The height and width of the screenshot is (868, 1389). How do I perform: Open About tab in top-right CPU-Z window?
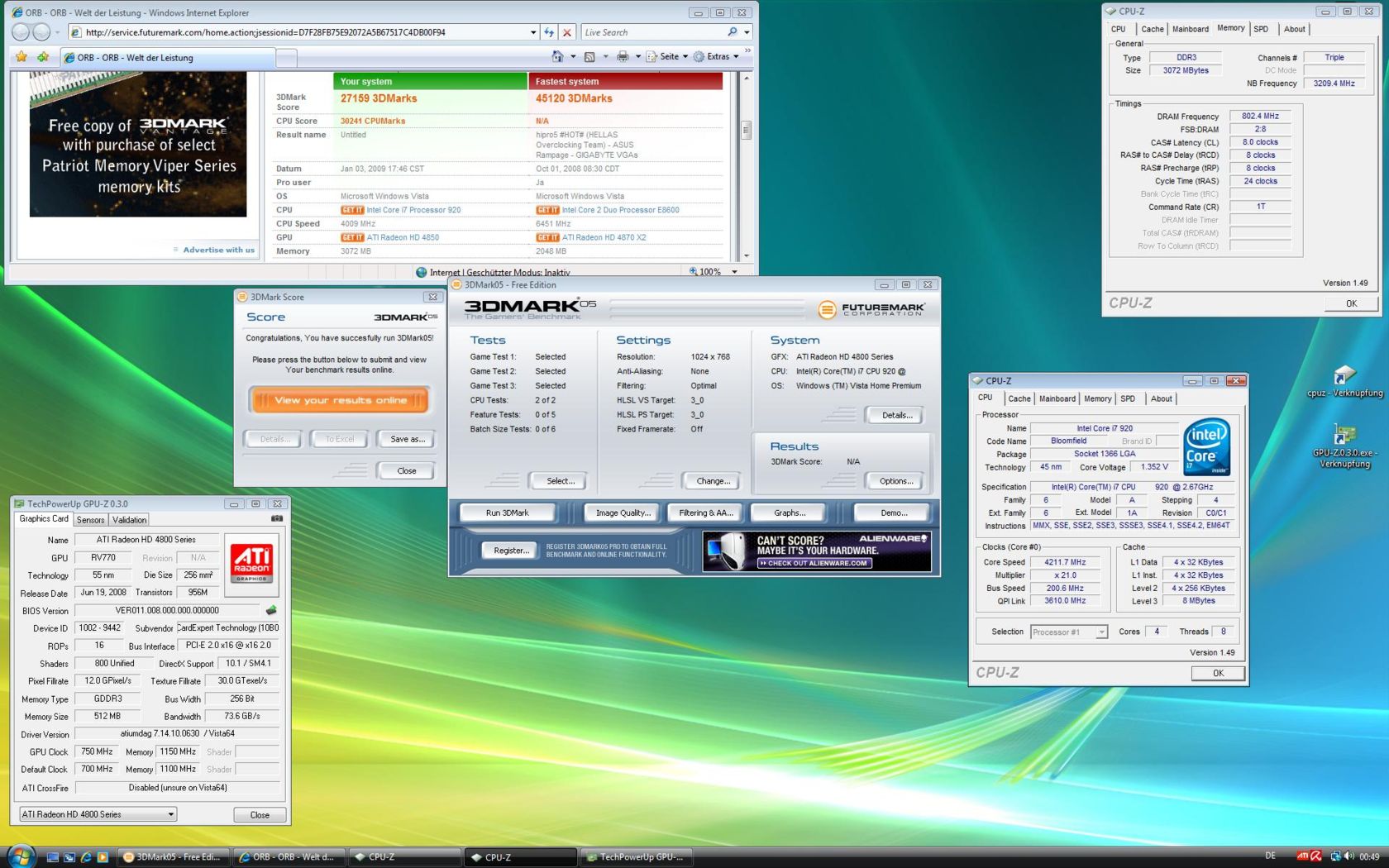click(x=1294, y=29)
